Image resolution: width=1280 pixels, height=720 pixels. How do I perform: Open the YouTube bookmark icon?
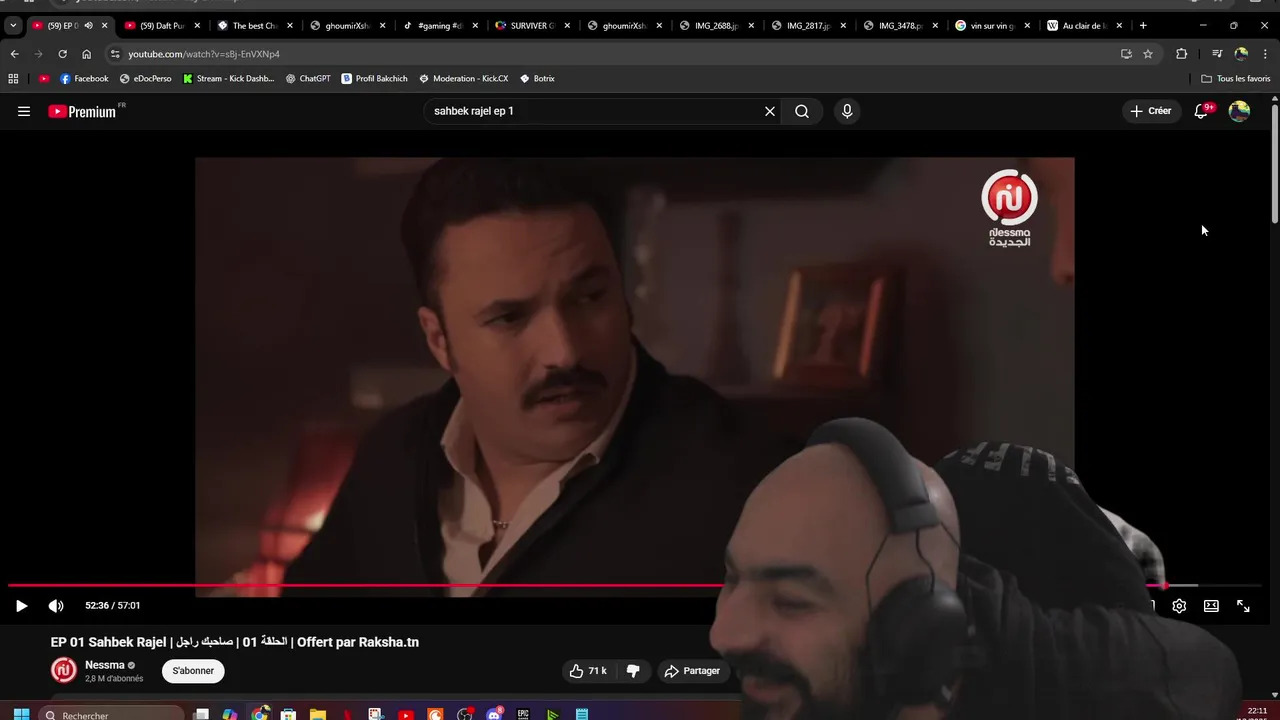click(x=43, y=78)
